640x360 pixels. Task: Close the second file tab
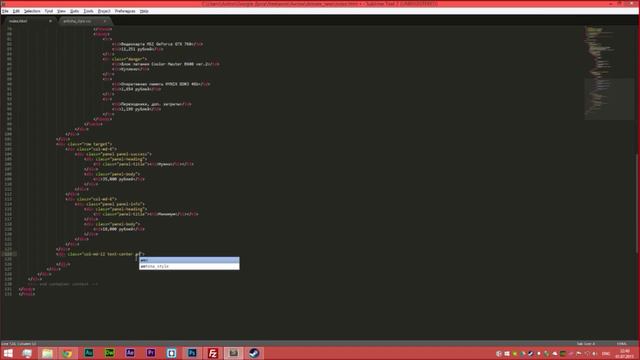tap(104, 21)
